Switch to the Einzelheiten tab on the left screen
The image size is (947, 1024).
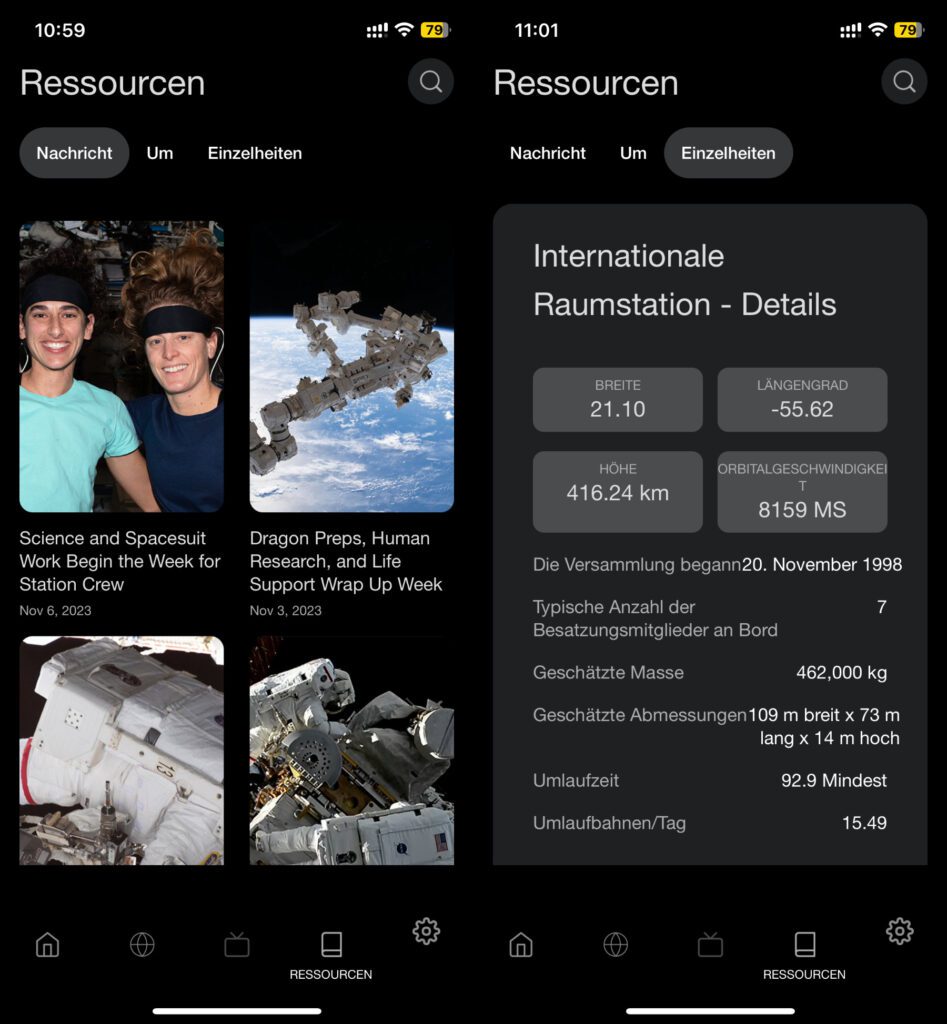(254, 153)
